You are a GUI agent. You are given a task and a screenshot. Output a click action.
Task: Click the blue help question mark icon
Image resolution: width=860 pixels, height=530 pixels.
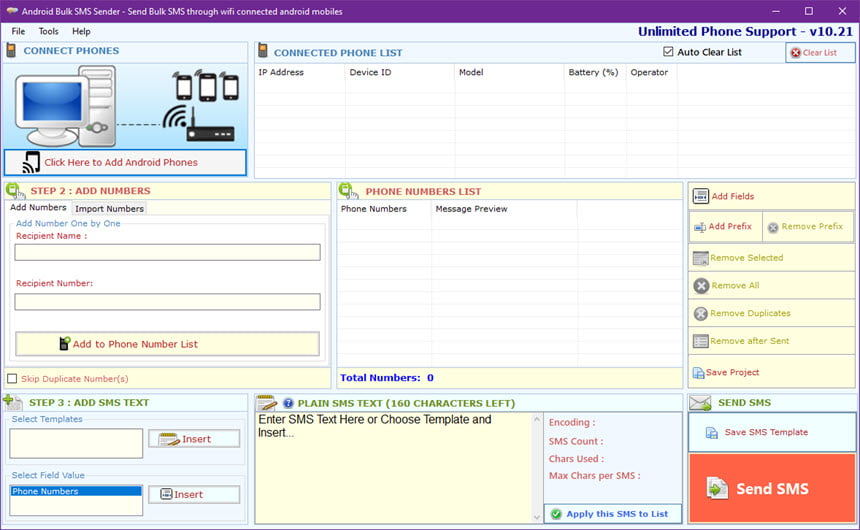288,403
